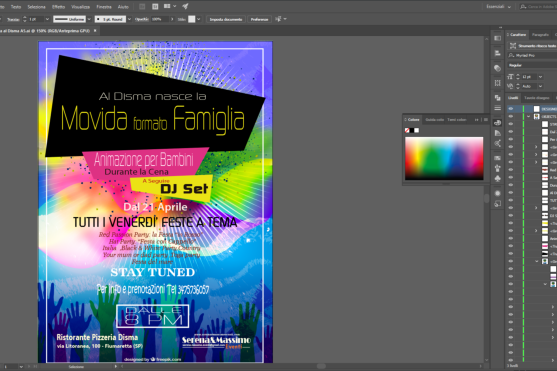Open the Align panel icon in the dock
This screenshot has height=371, width=557.
pos(498,53)
